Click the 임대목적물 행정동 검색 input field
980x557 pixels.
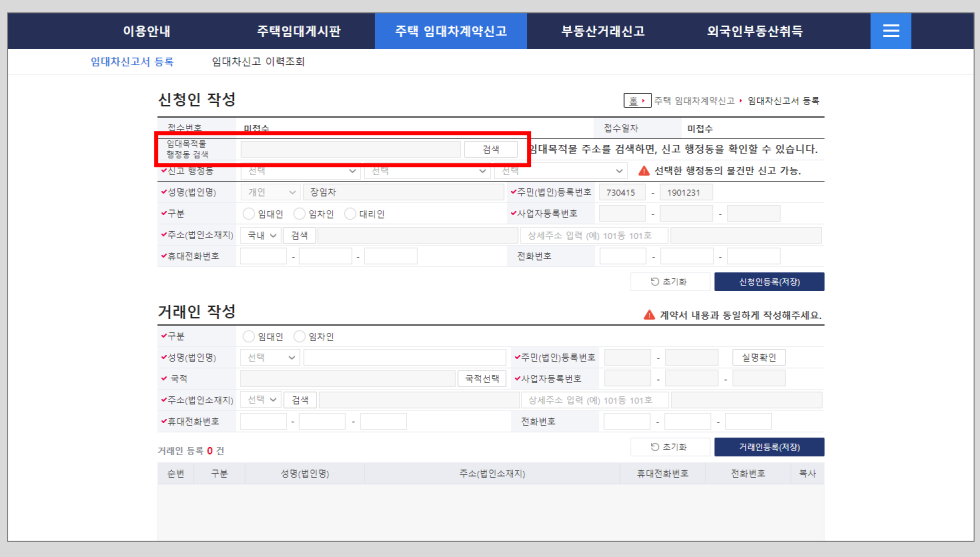point(351,149)
